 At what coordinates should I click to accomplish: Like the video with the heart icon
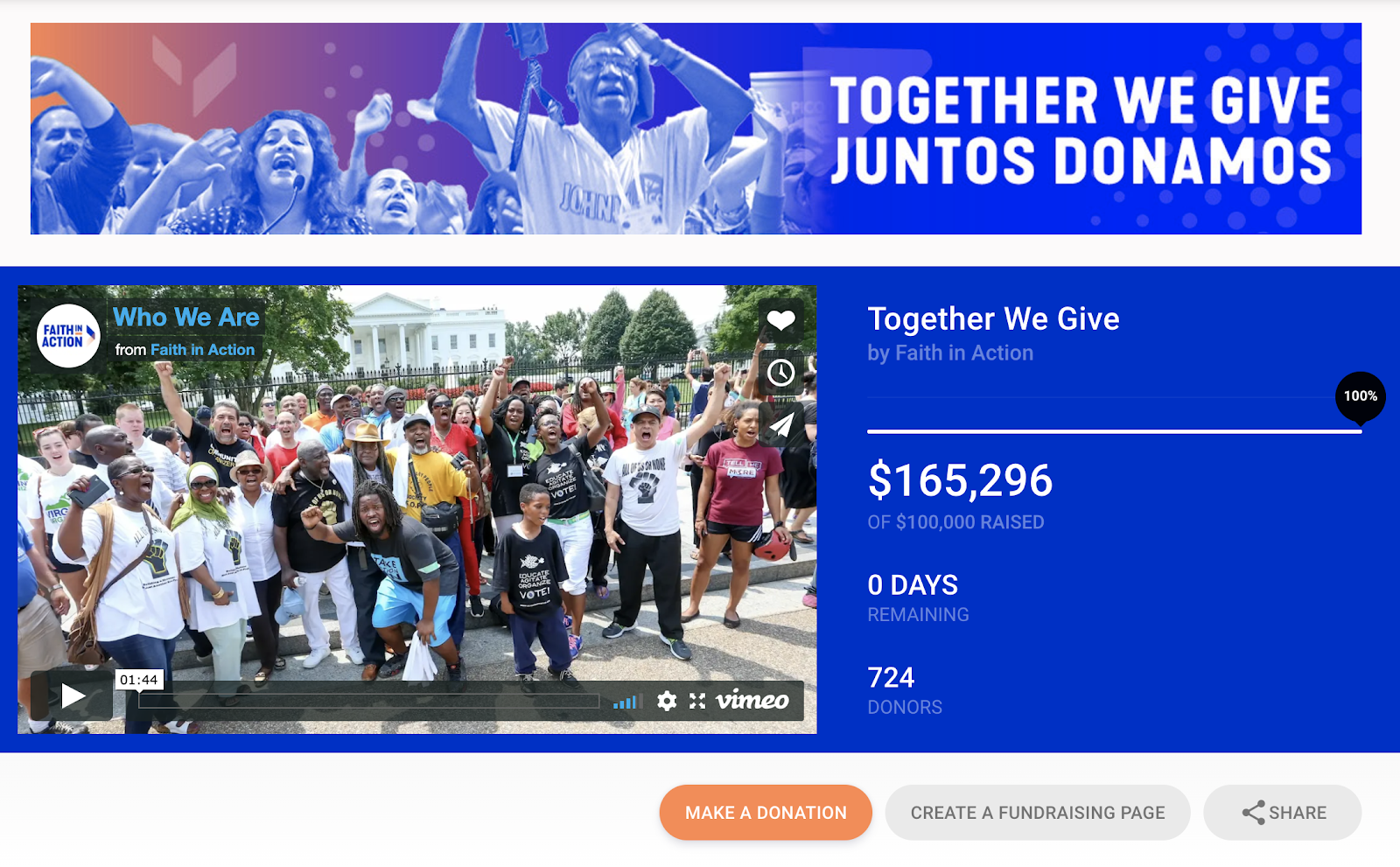pyautogui.click(x=780, y=321)
